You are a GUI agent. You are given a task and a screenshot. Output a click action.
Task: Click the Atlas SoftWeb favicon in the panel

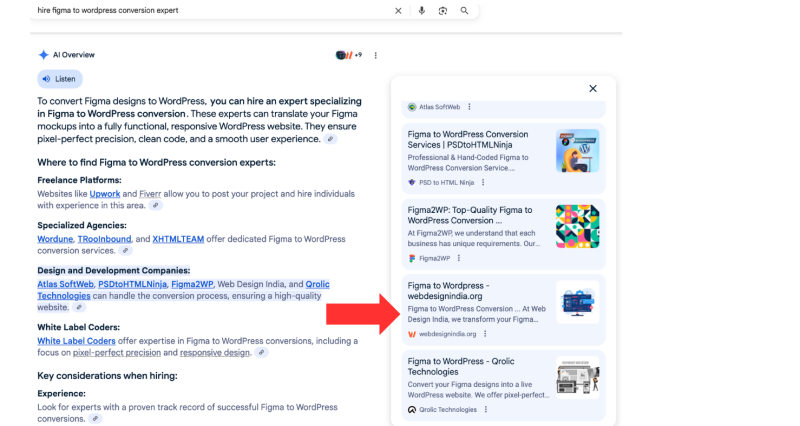(x=412, y=107)
